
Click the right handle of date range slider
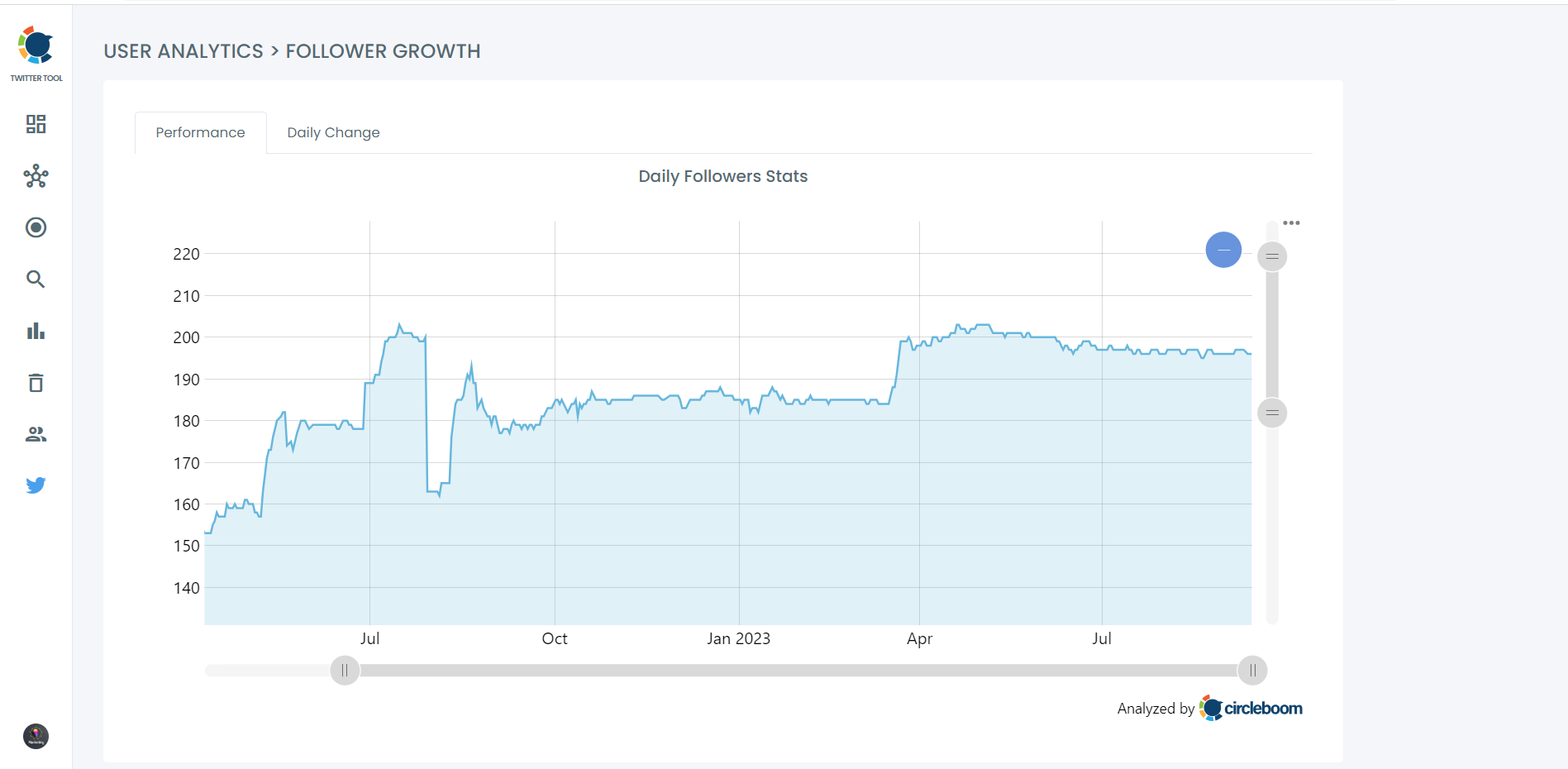point(1252,671)
